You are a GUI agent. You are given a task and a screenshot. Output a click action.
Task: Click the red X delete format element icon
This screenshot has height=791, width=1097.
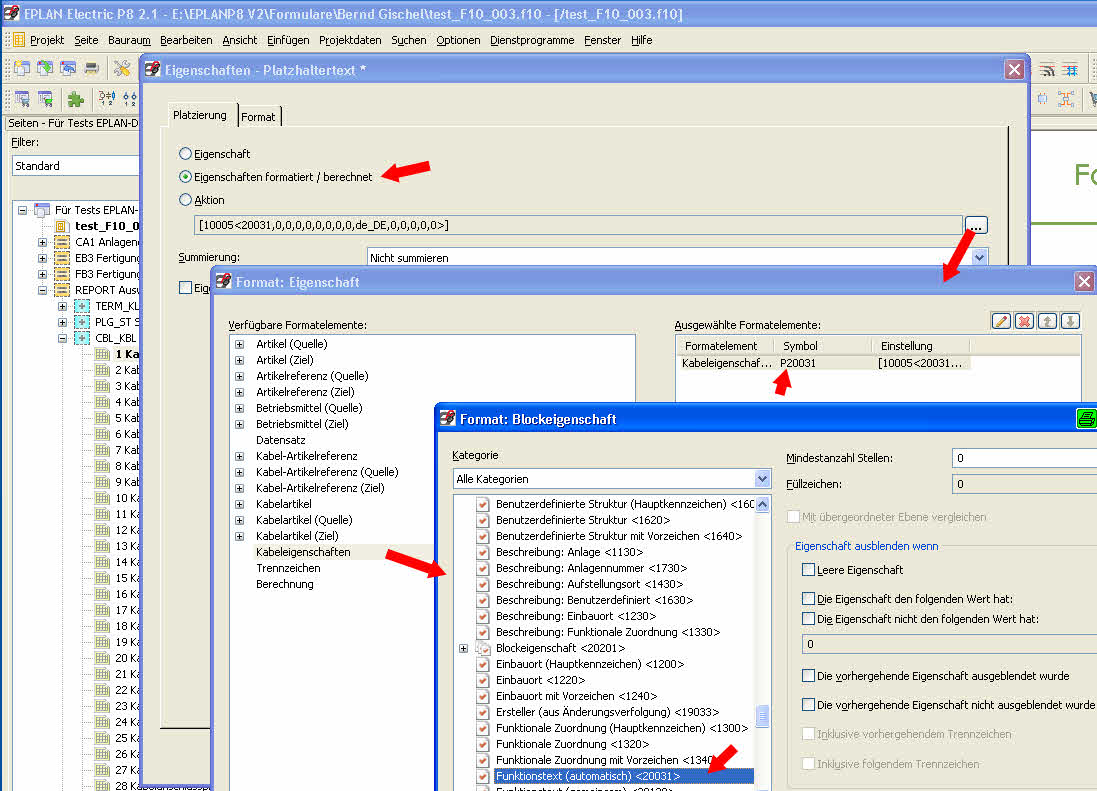[1024, 321]
